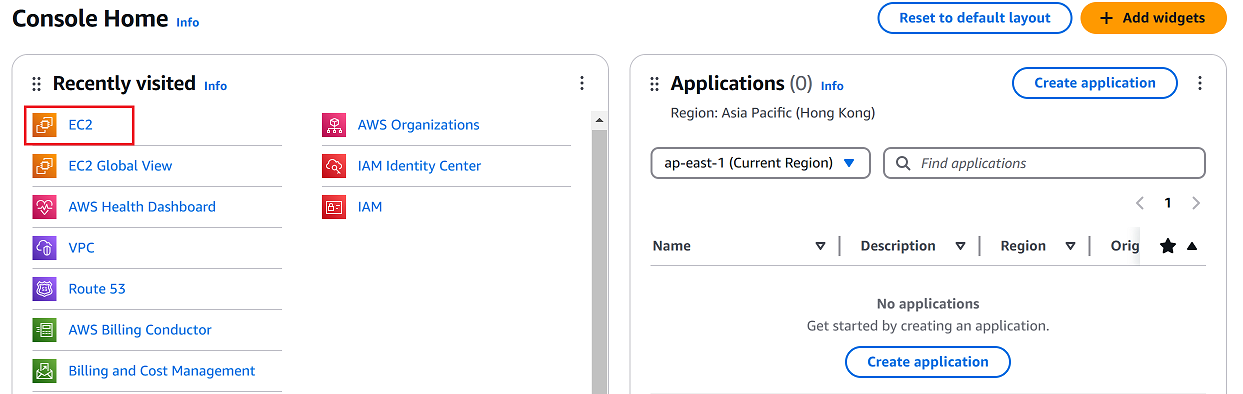
Task: Click Info next to Console Home
Action: [x=187, y=22]
